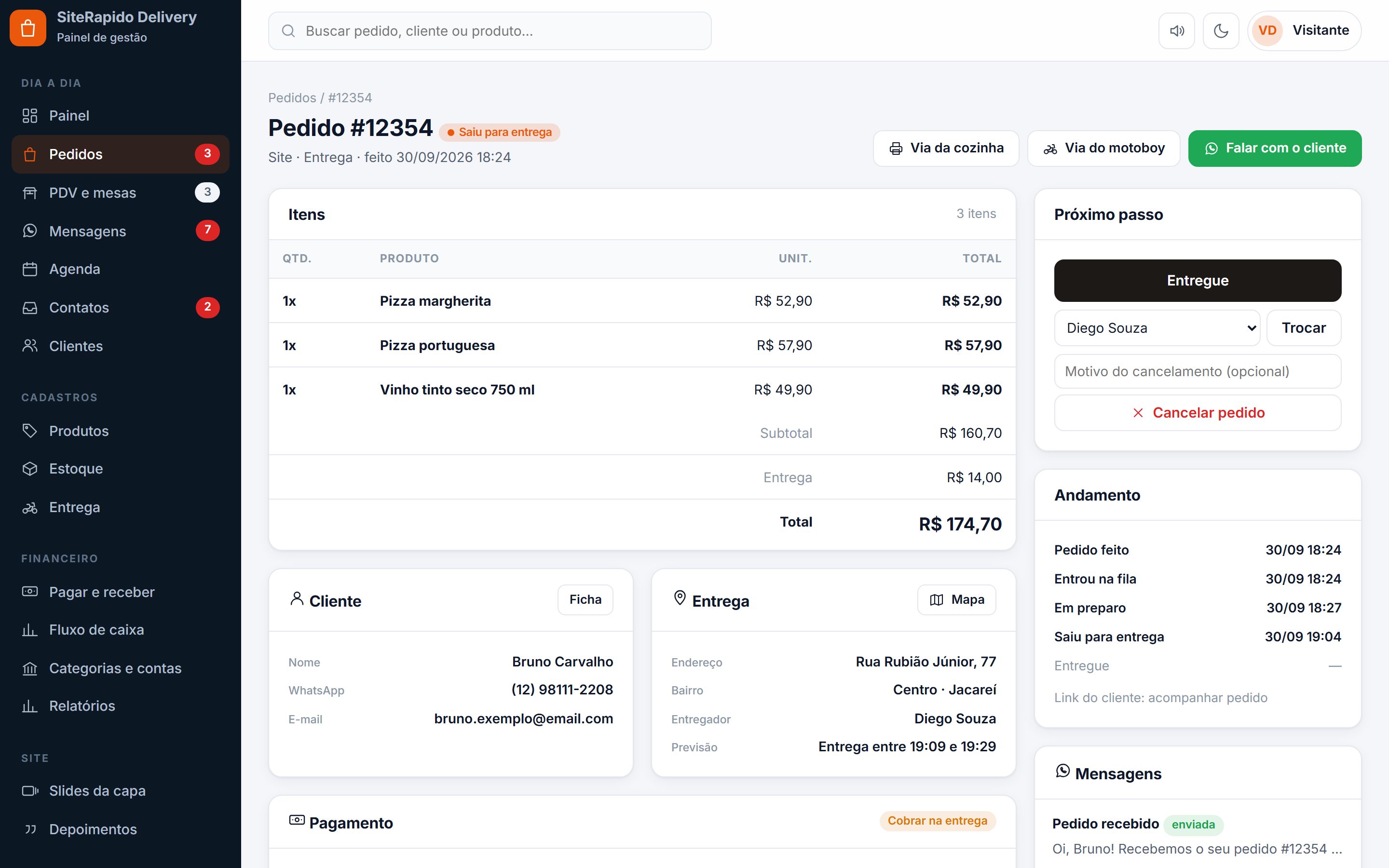
Task: Print Via da cozinha
Action: [x=946, y=148]
